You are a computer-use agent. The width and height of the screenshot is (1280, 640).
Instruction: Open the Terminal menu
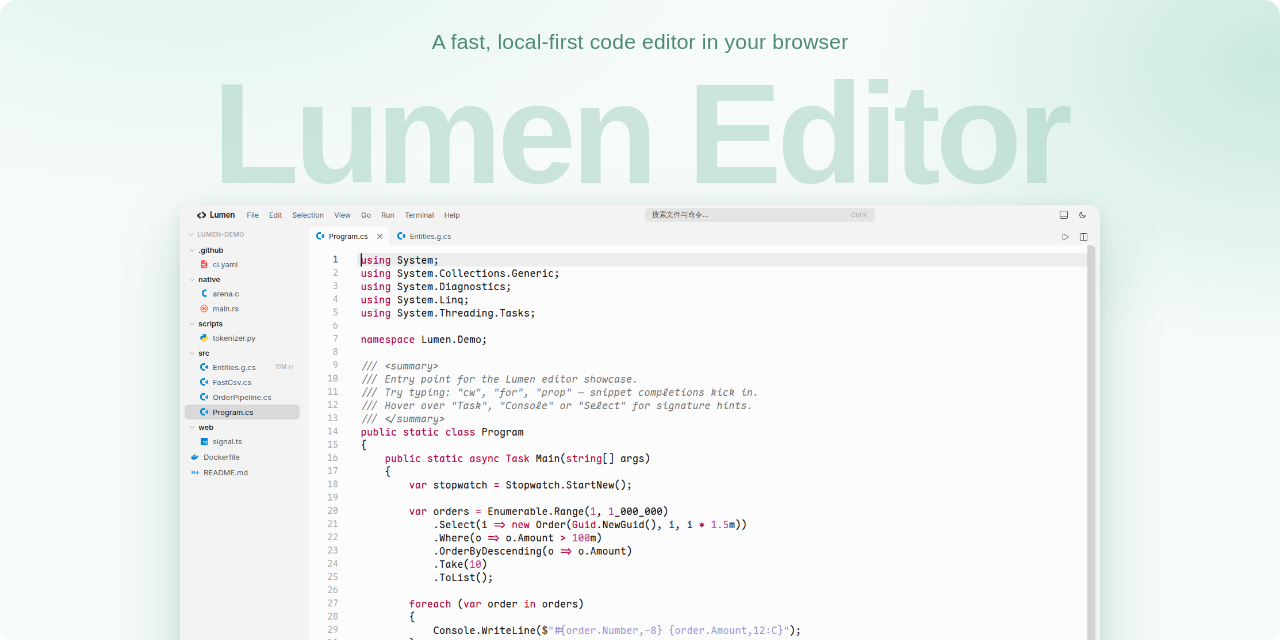pos(419,215)
